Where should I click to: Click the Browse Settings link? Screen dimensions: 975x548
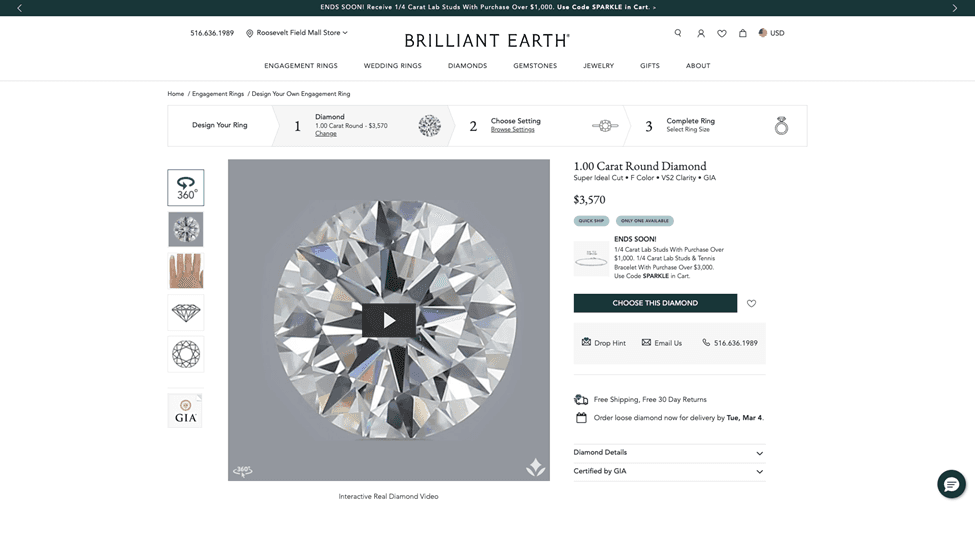pos(512,130)
